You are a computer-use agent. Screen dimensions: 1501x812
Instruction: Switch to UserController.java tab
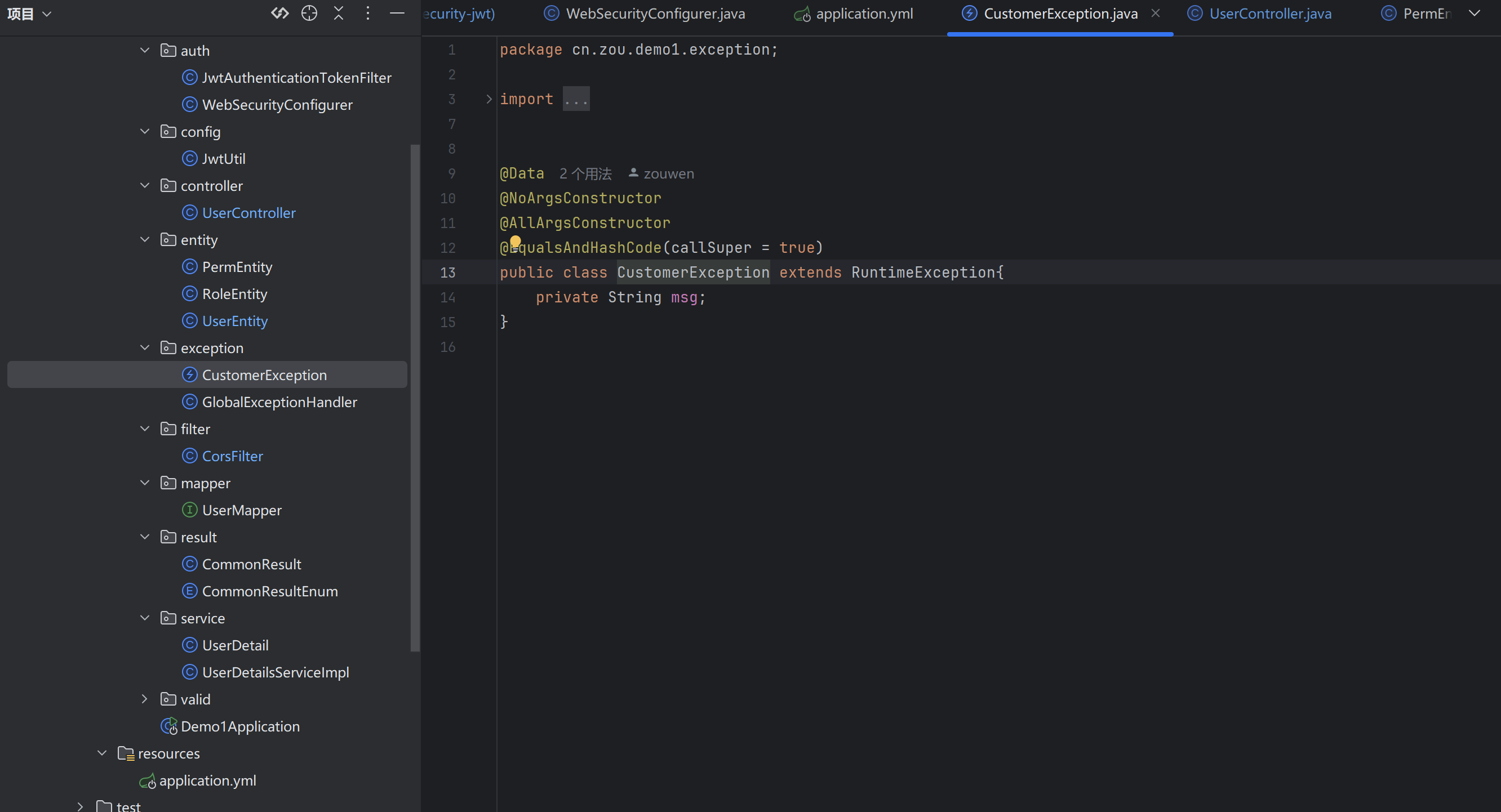pyautogui.click(x=1259, y=14)
